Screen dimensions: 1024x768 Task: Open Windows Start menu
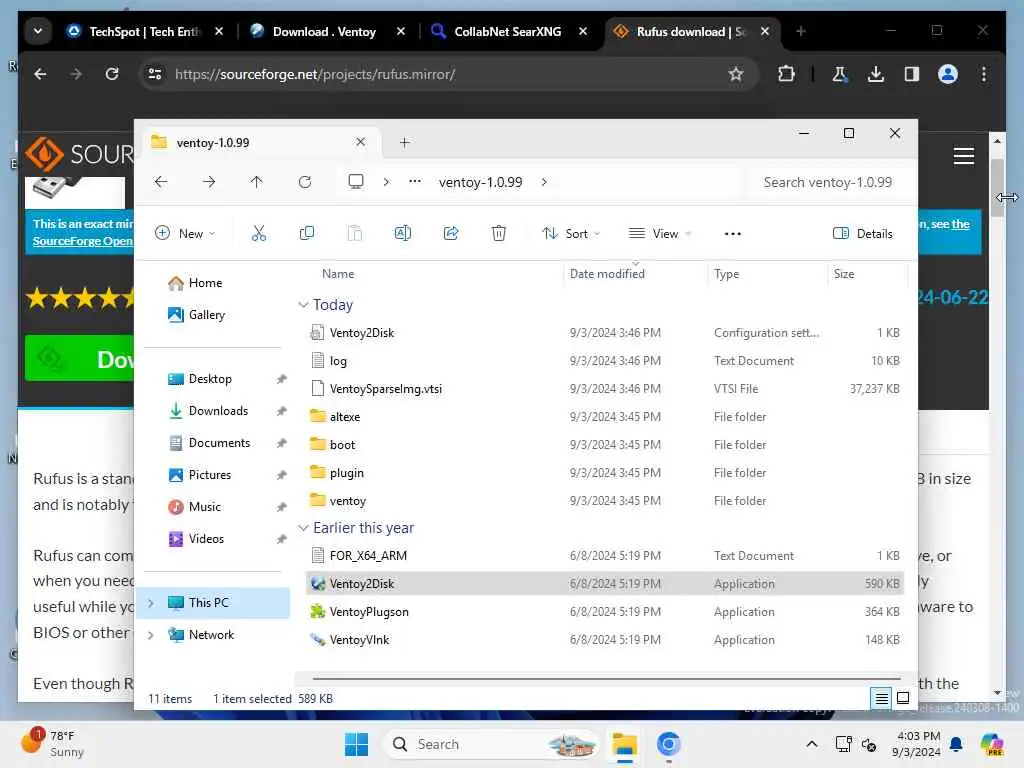click(357, 744)
